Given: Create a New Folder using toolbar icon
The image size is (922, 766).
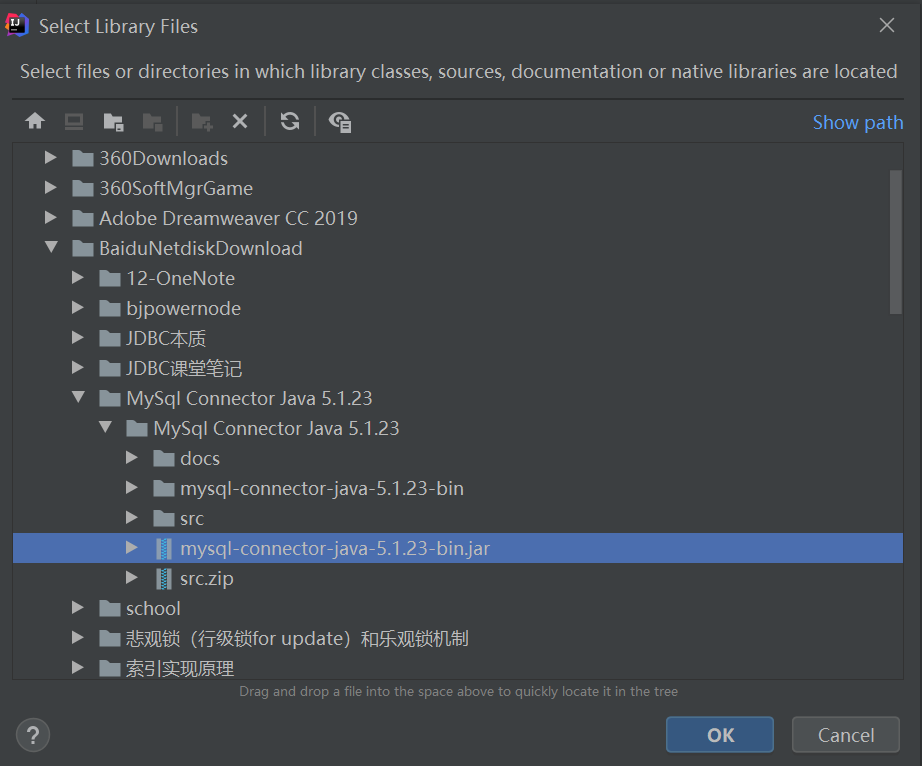Looking at the screenshot, I should (202, 122).
